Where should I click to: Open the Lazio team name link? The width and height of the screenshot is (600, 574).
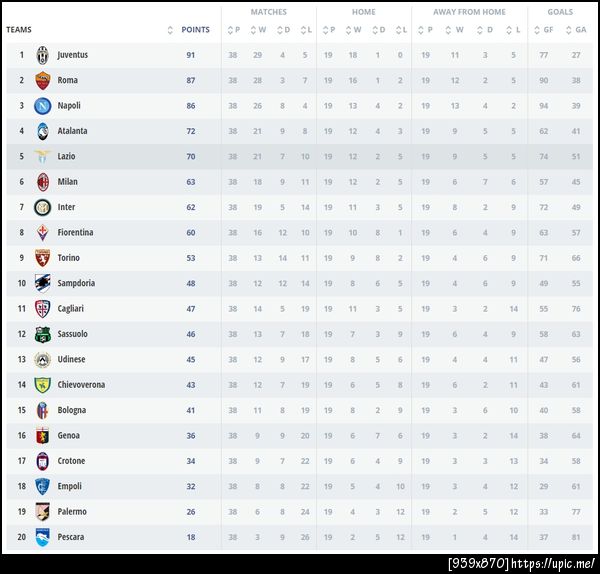pos(66,156)
